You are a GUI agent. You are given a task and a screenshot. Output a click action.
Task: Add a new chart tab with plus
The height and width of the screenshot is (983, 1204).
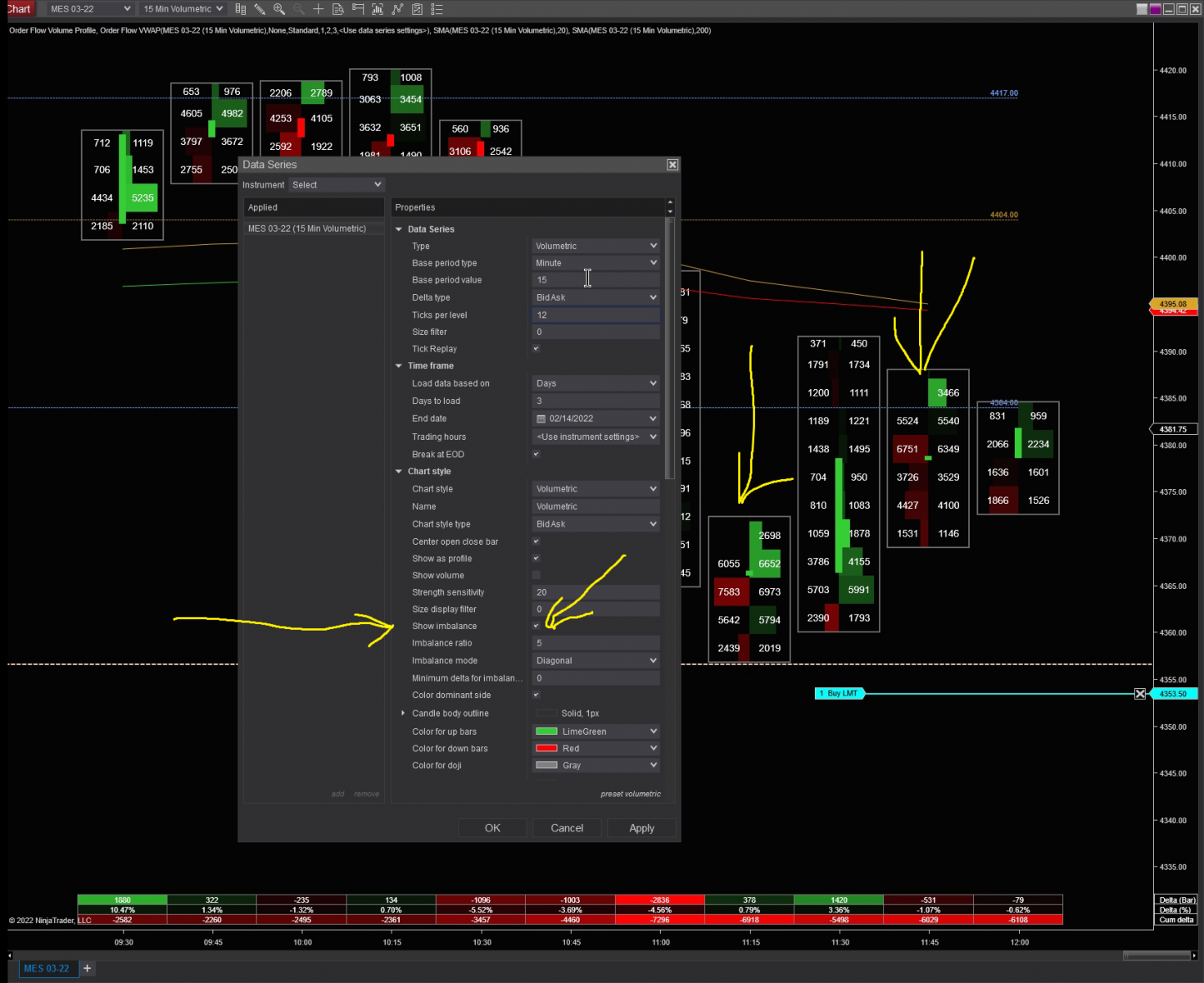[x=88, y=968]
